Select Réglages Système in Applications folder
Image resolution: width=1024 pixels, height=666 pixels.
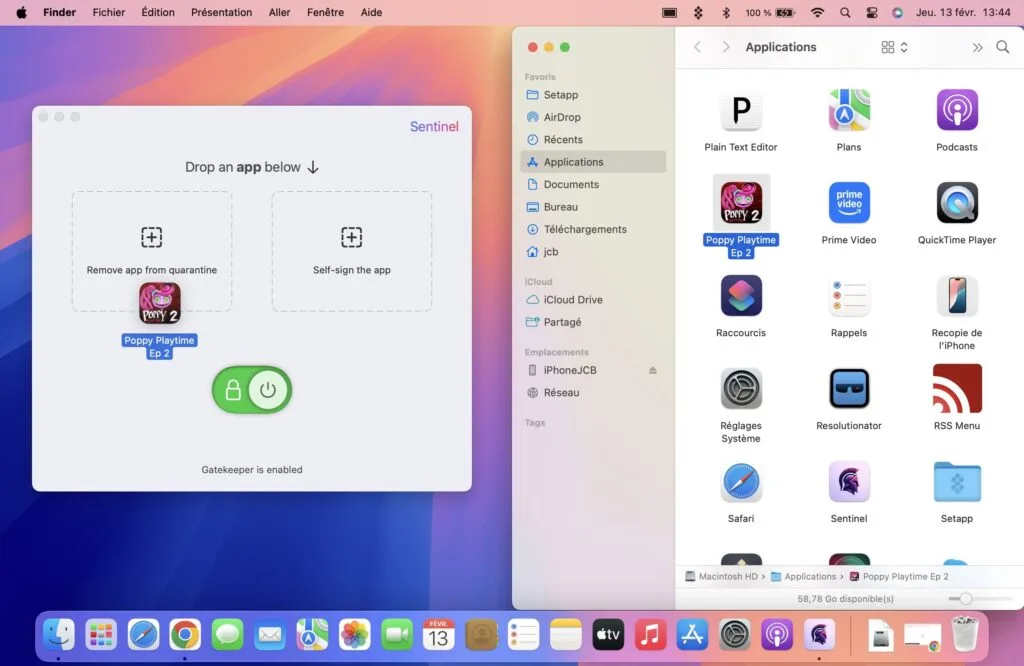(x=741, y=388)
